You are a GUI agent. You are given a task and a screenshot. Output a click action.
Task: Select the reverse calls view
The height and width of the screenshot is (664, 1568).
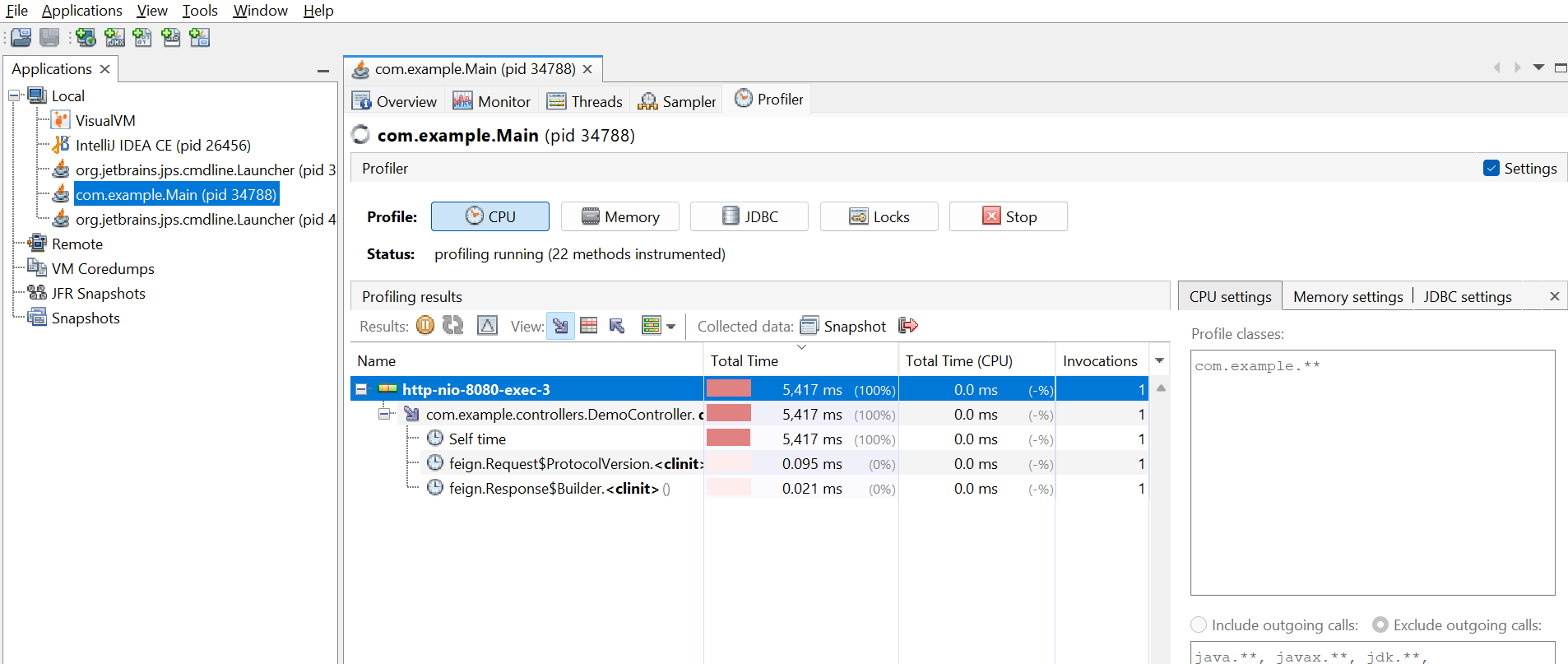click(x=617, y=326)
